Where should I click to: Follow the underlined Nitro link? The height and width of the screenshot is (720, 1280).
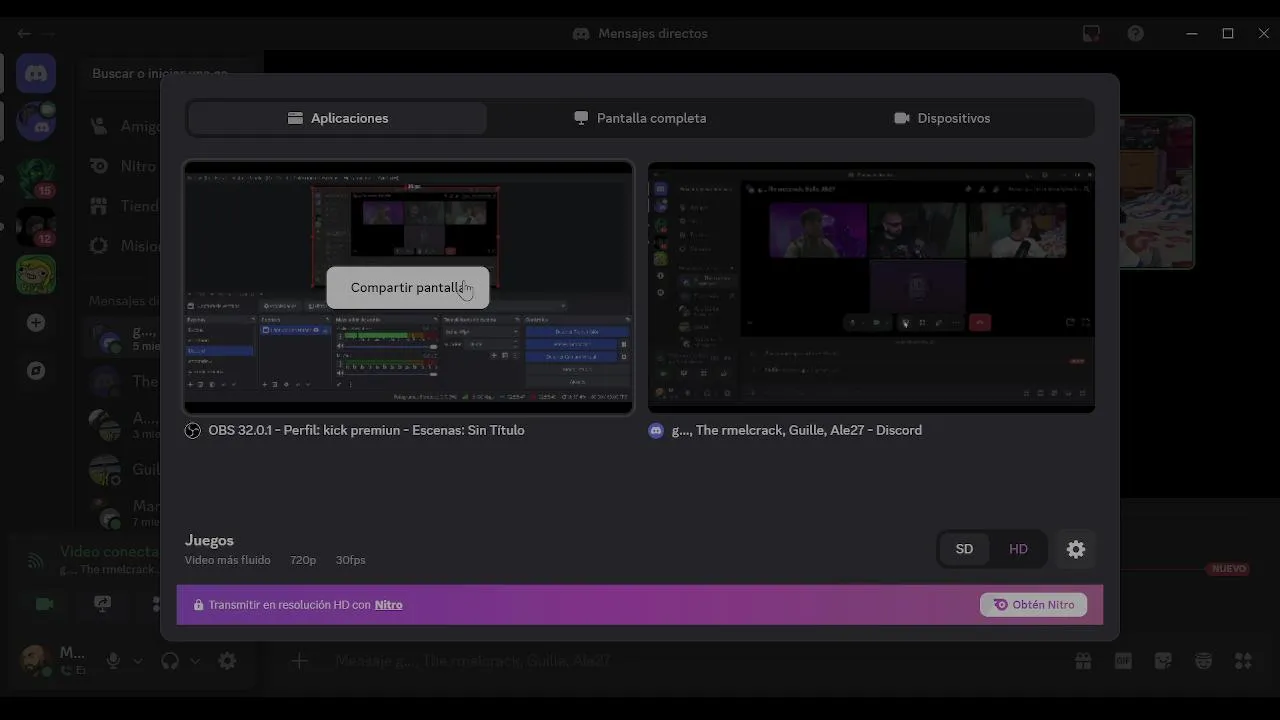[388, 605]
